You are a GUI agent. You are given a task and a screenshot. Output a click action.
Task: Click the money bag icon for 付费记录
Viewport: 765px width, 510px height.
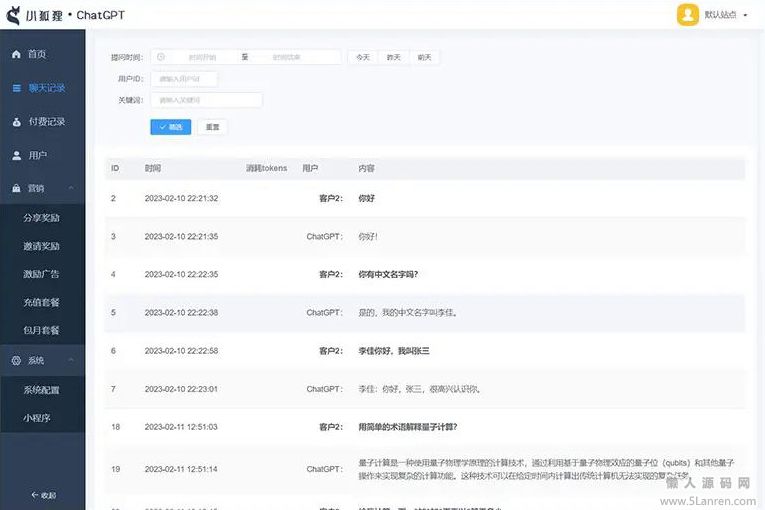click(16, 122)
